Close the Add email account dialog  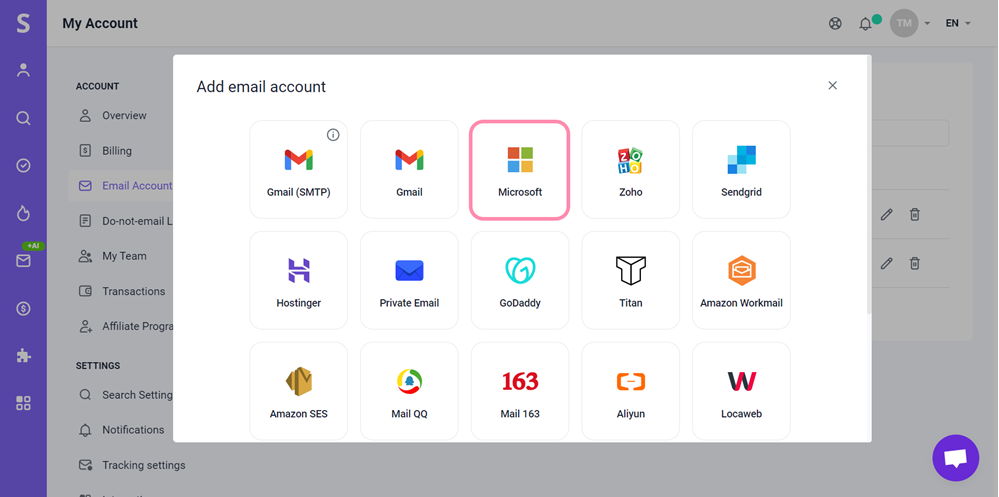832,85
